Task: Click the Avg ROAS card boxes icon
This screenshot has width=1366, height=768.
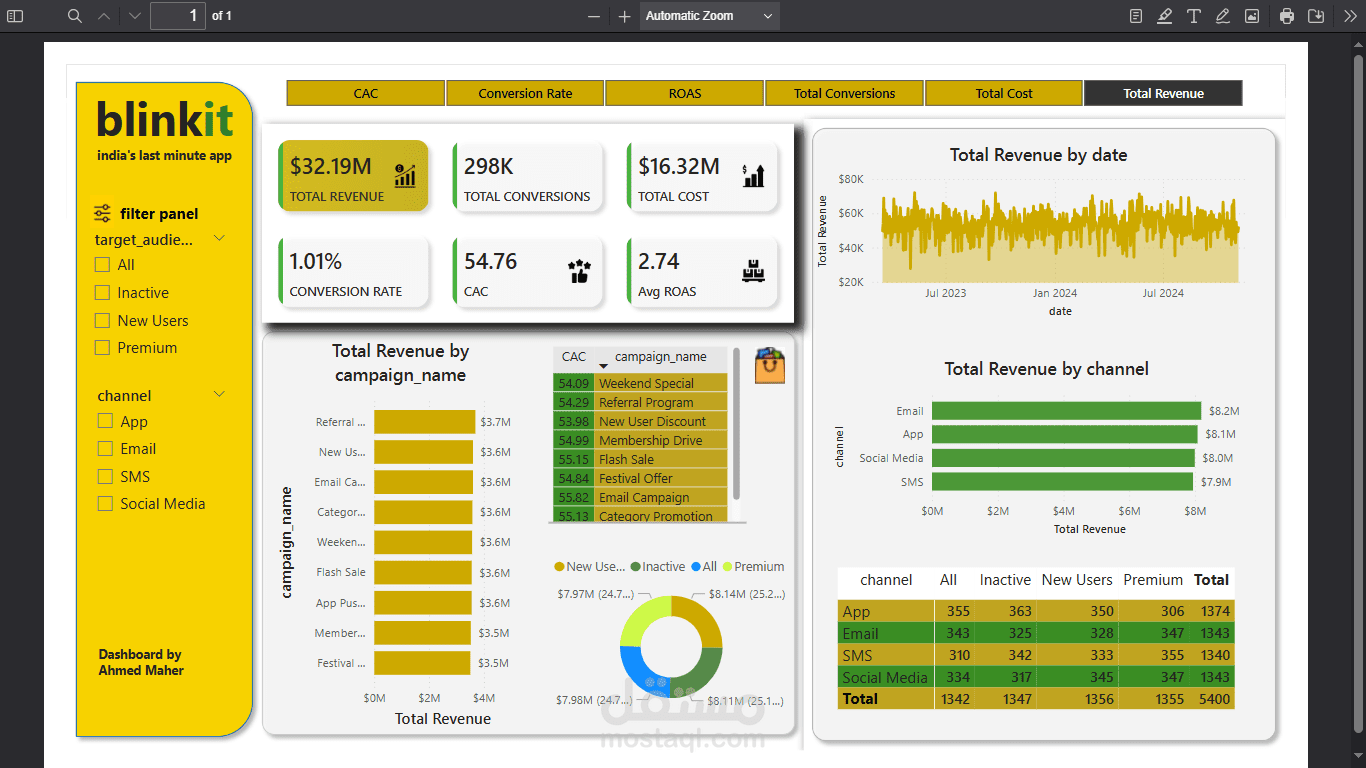Action: tap(753, 271)
